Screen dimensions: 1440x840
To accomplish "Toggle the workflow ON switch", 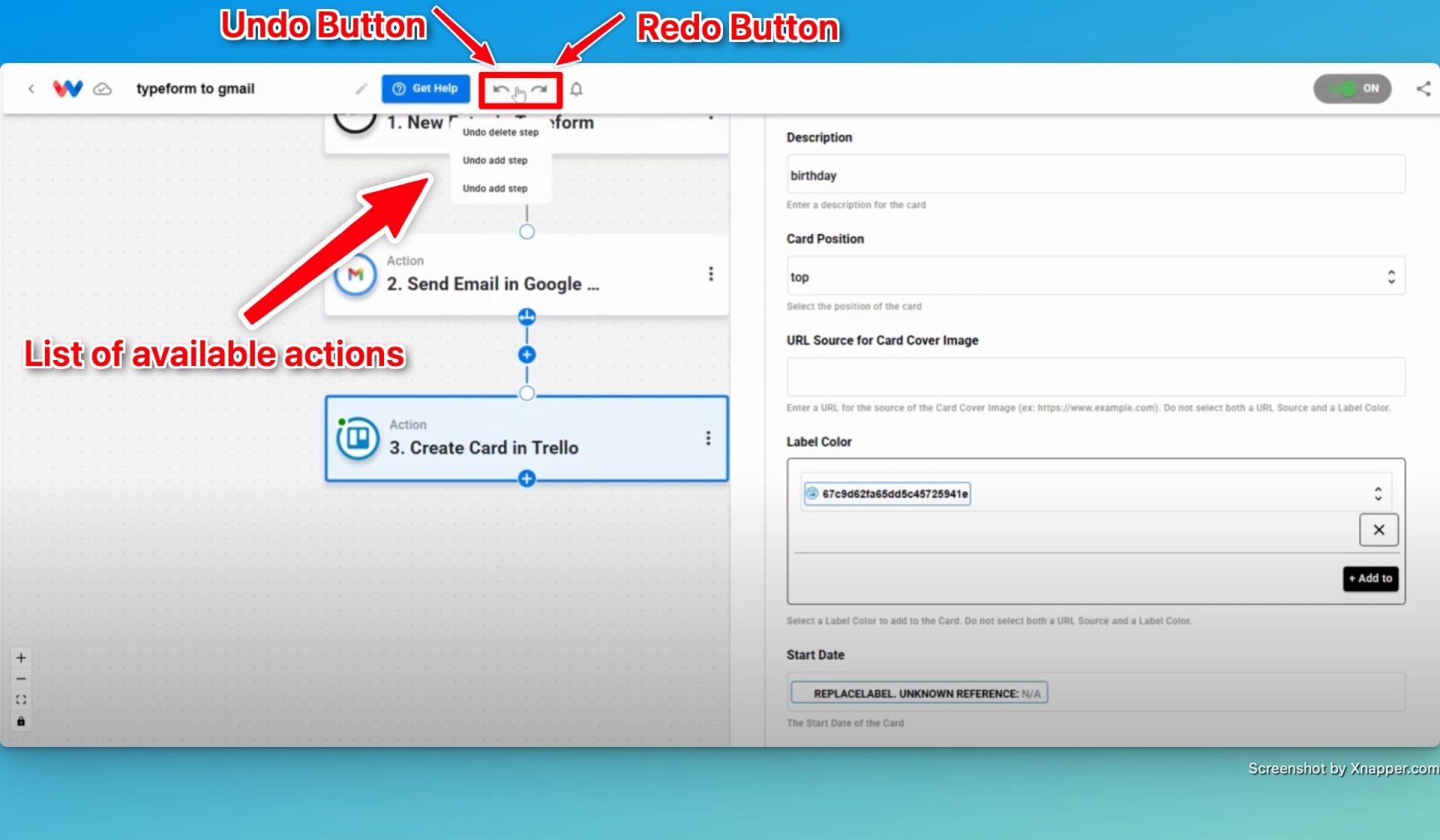I will click(x=1351, y=88).
